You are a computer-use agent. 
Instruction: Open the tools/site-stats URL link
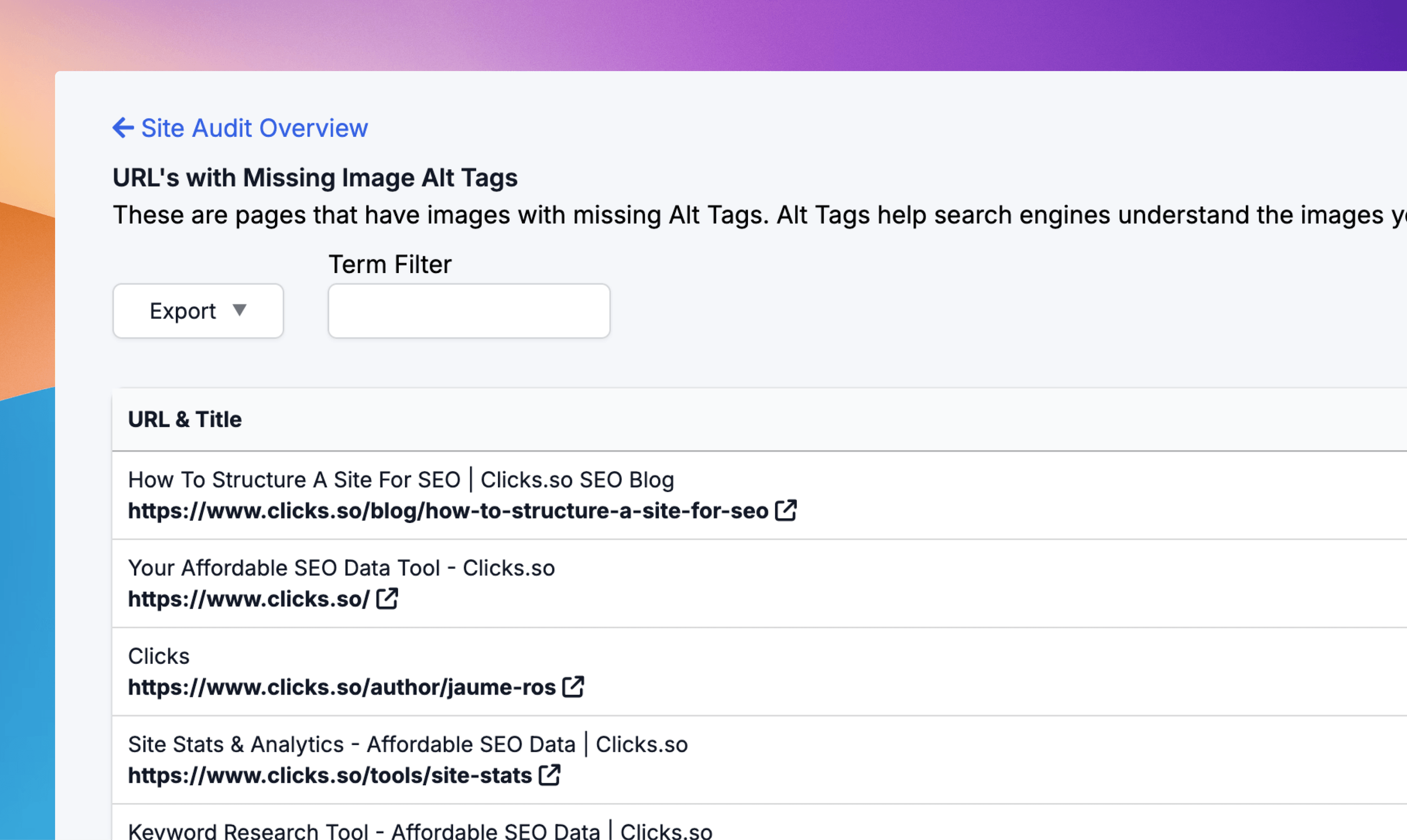330,776
